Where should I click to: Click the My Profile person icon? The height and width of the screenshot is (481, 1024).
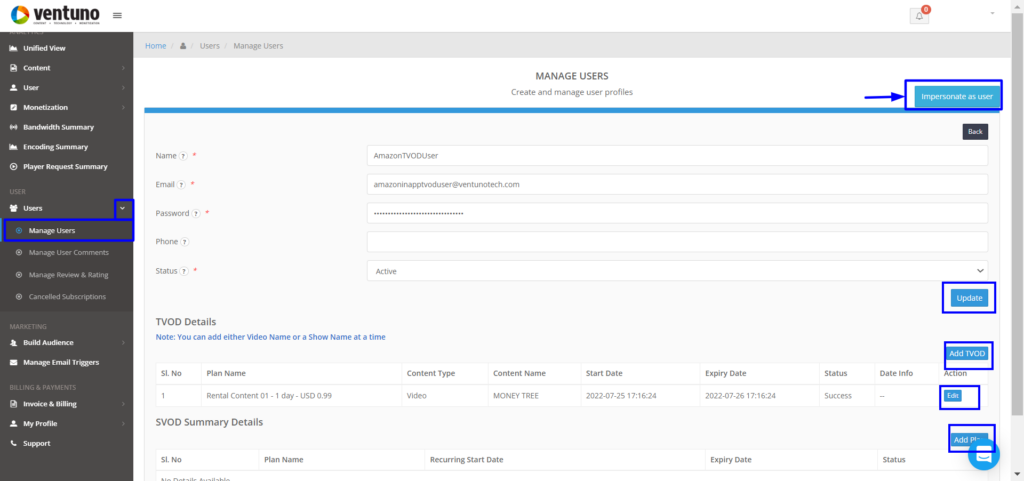click(x=14, y=424)
